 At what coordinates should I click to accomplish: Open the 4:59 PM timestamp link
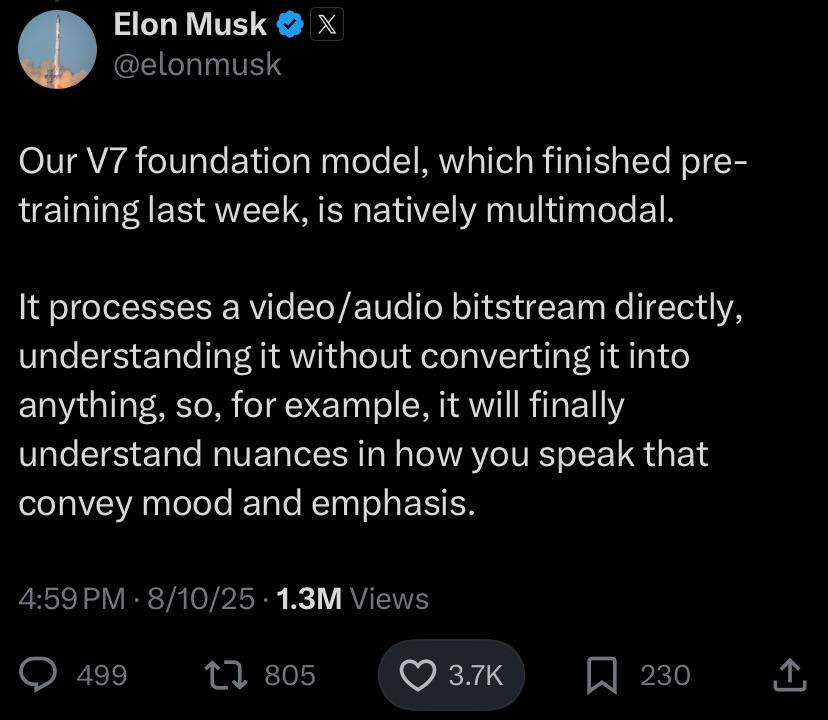pyautogui.click(x=72, y=599)
